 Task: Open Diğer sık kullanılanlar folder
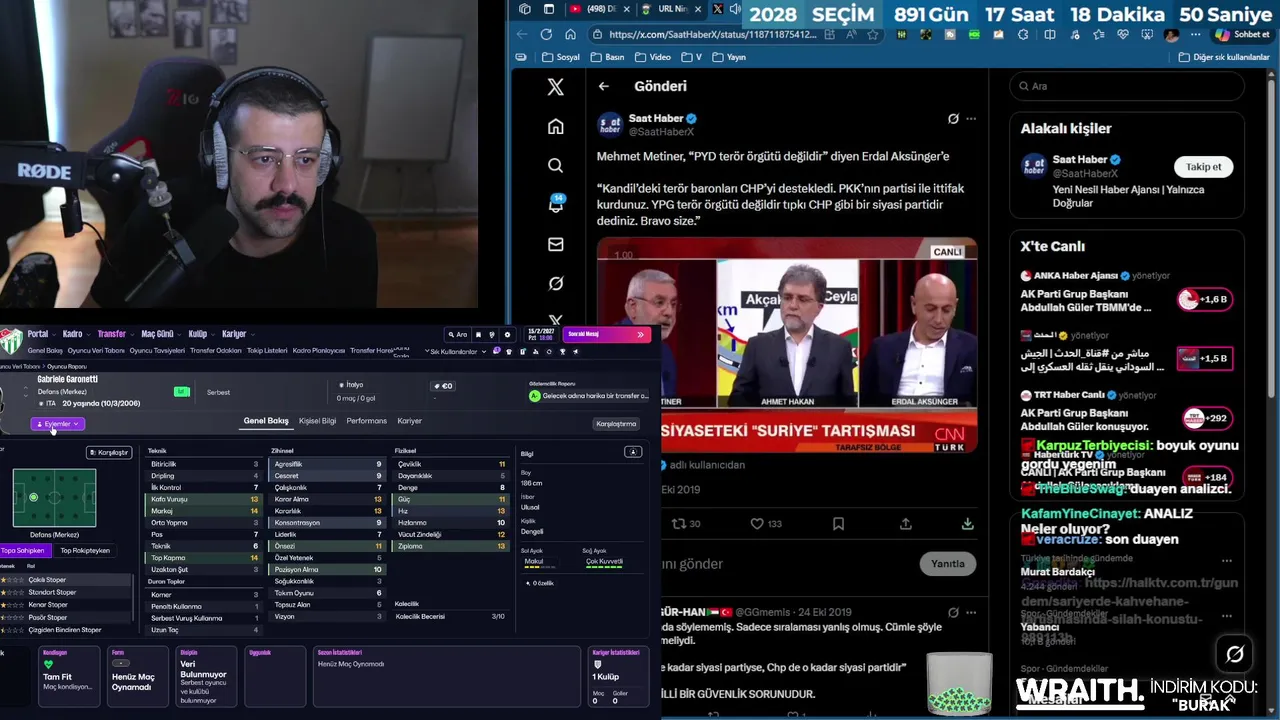1222,57
